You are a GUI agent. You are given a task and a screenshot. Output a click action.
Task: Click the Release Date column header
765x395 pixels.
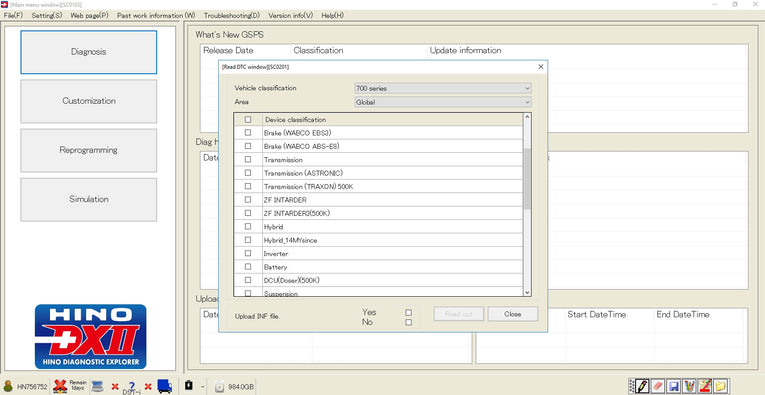point(228,51)
